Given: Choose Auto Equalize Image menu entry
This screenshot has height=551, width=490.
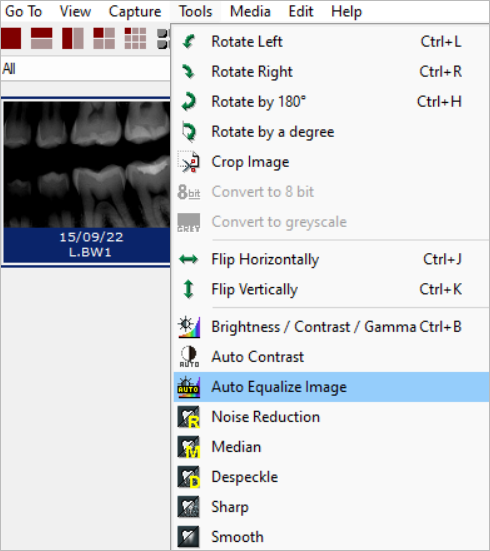Looking at the screenshot, I should 331,387.
